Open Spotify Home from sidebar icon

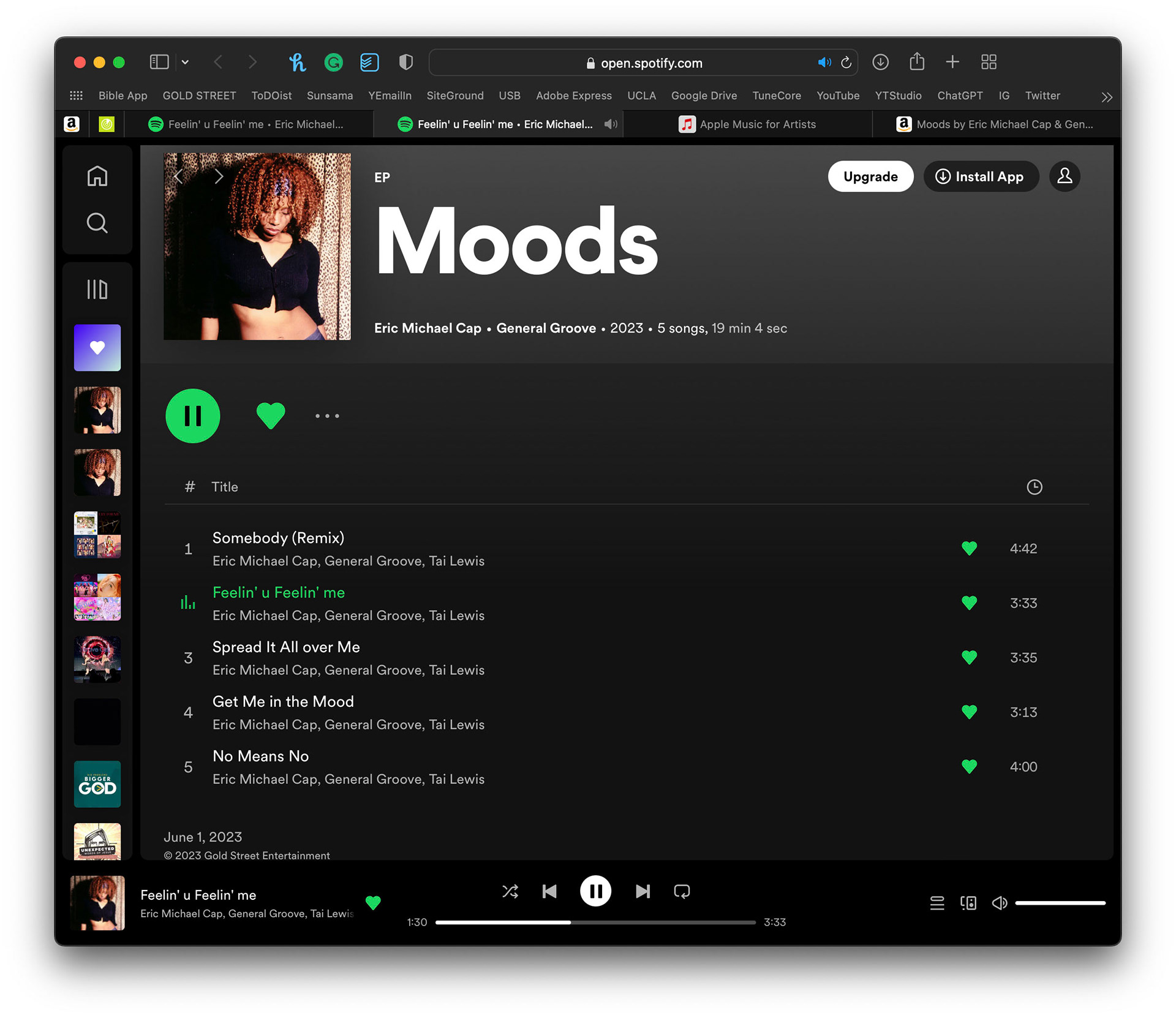pyautogui.click(x=97, y=176)
